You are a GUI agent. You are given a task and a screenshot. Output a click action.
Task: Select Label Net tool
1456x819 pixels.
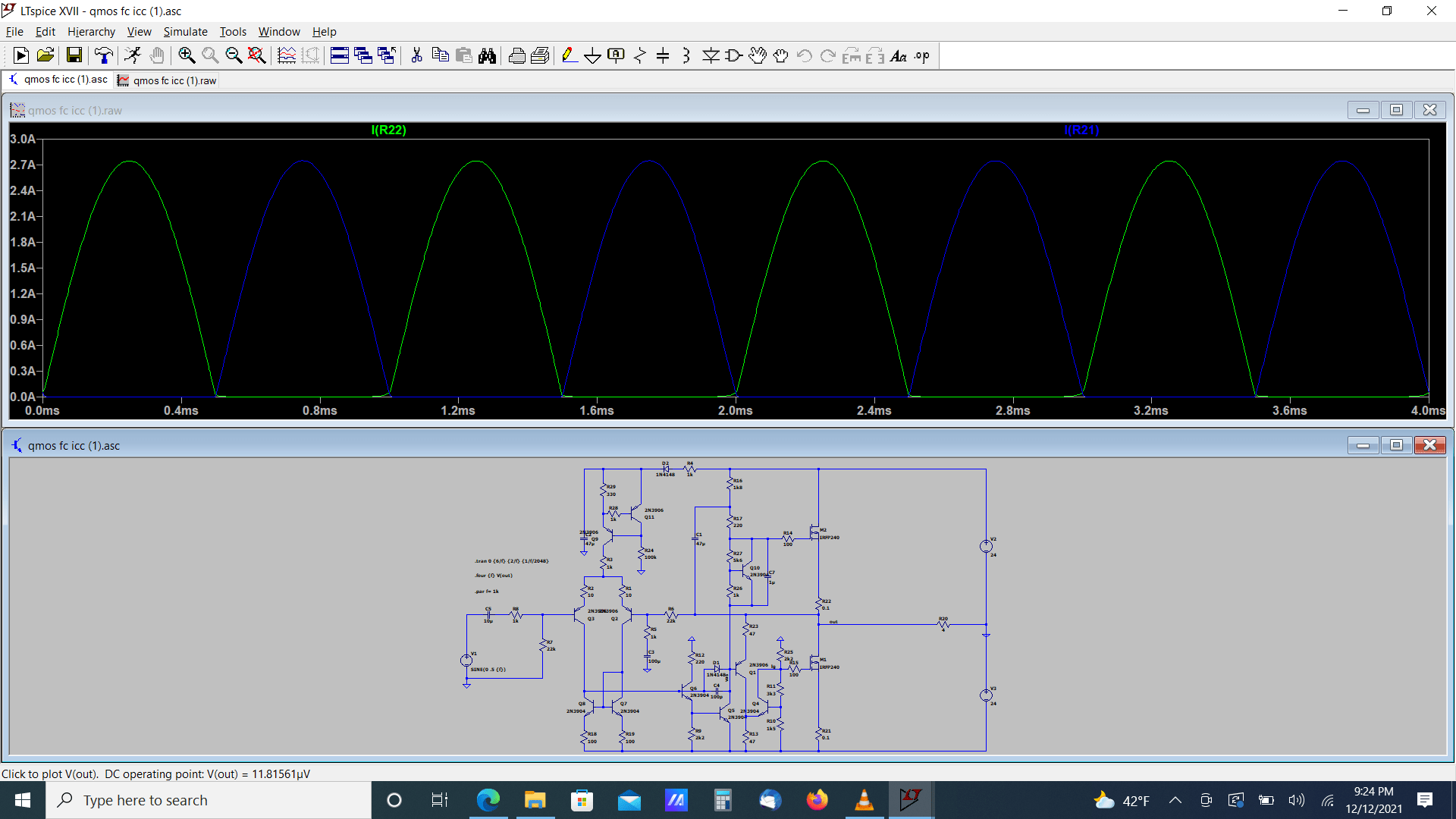[616, 55]
